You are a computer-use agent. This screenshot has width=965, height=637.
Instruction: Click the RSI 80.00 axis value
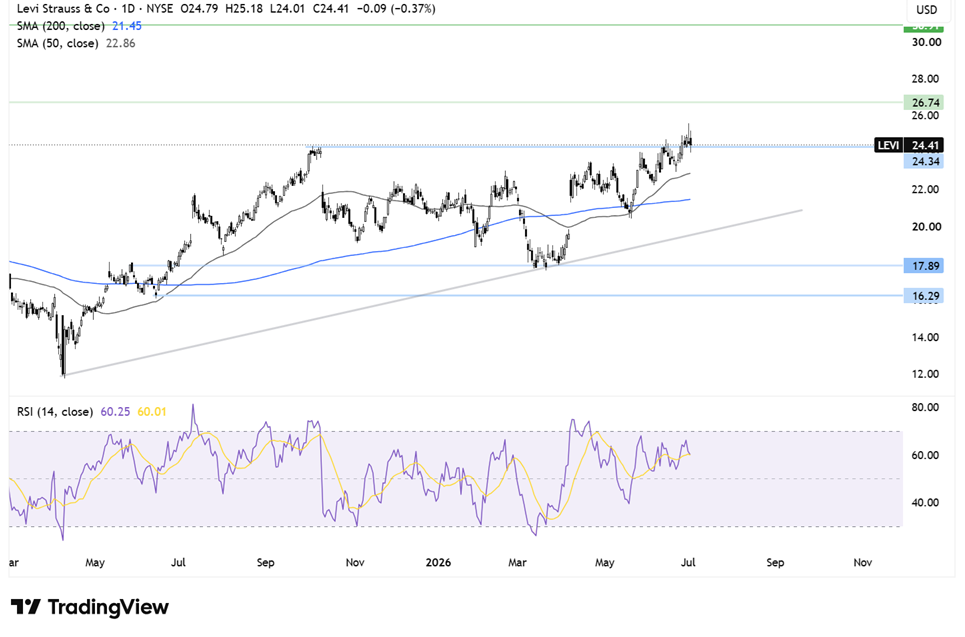click(x=926, y=407)
